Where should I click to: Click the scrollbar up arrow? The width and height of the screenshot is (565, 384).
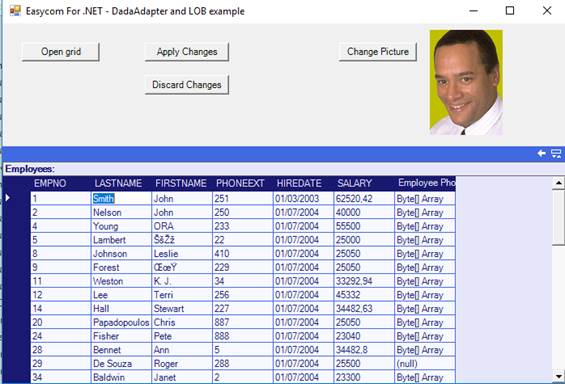coord(558,183)
